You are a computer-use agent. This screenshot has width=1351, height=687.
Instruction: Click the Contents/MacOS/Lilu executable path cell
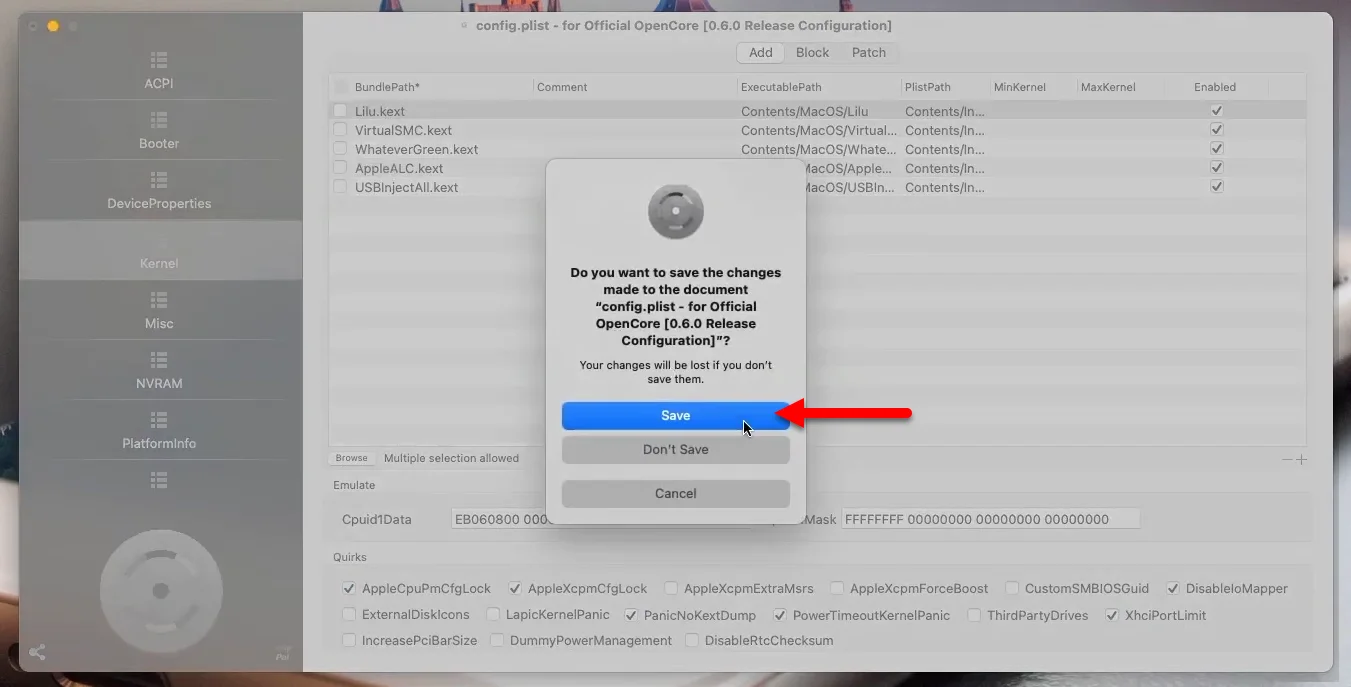pyautogui.click(x=804, y=111)
